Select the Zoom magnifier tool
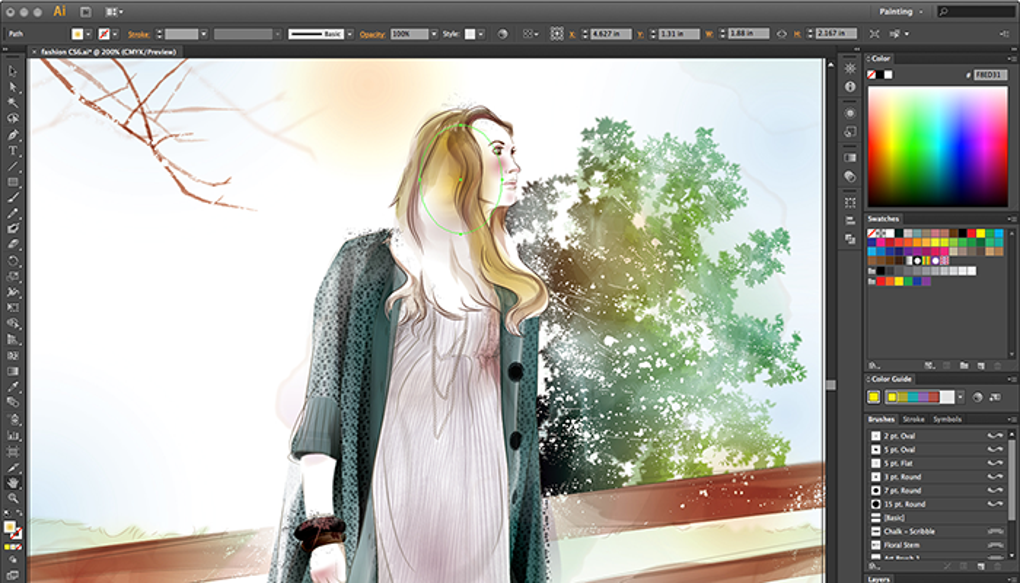This screenshot has height=583, width=1020. click(13, 498)
